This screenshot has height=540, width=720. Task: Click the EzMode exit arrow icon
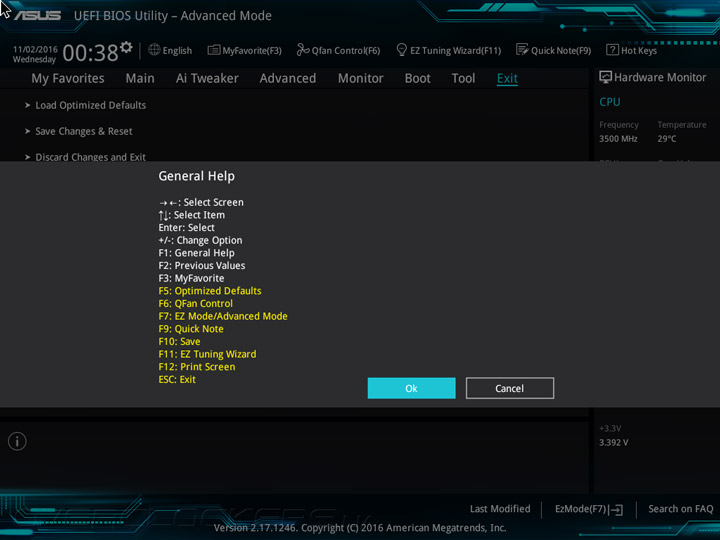(617, 509)
